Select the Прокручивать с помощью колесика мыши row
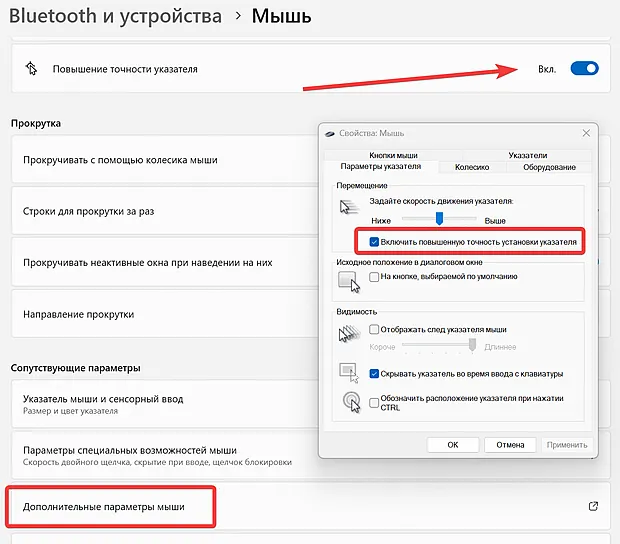This screenshot has height=544, width=620. pyautogui.click(x=164, y=160)
